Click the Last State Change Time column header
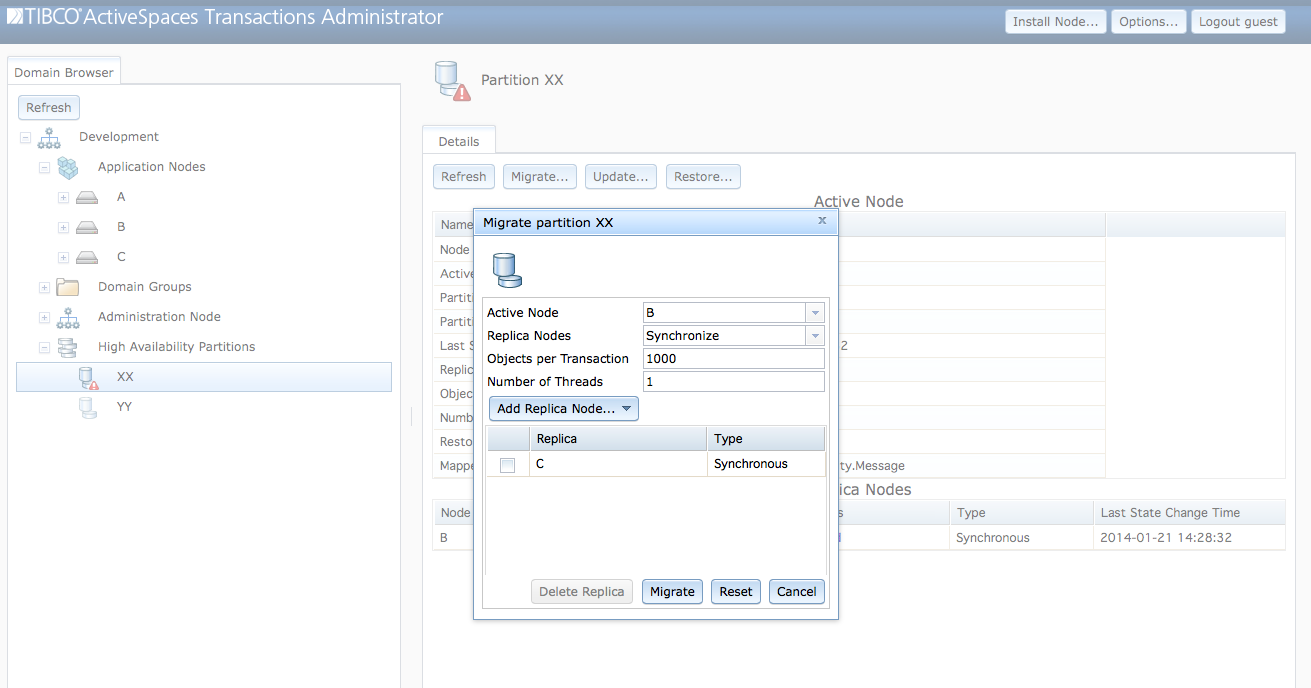 coord(1189,513)
